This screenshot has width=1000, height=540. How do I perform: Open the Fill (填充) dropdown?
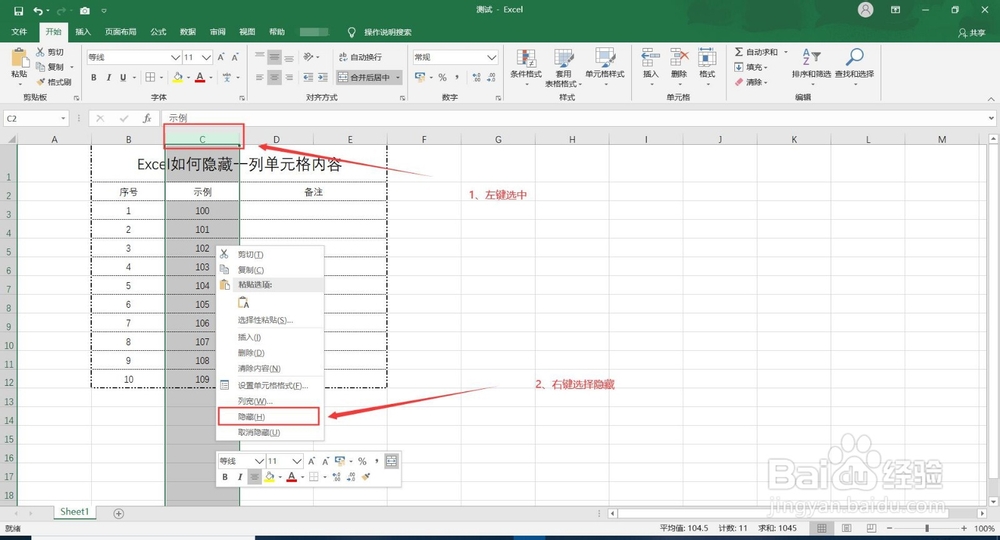(751, 67)
